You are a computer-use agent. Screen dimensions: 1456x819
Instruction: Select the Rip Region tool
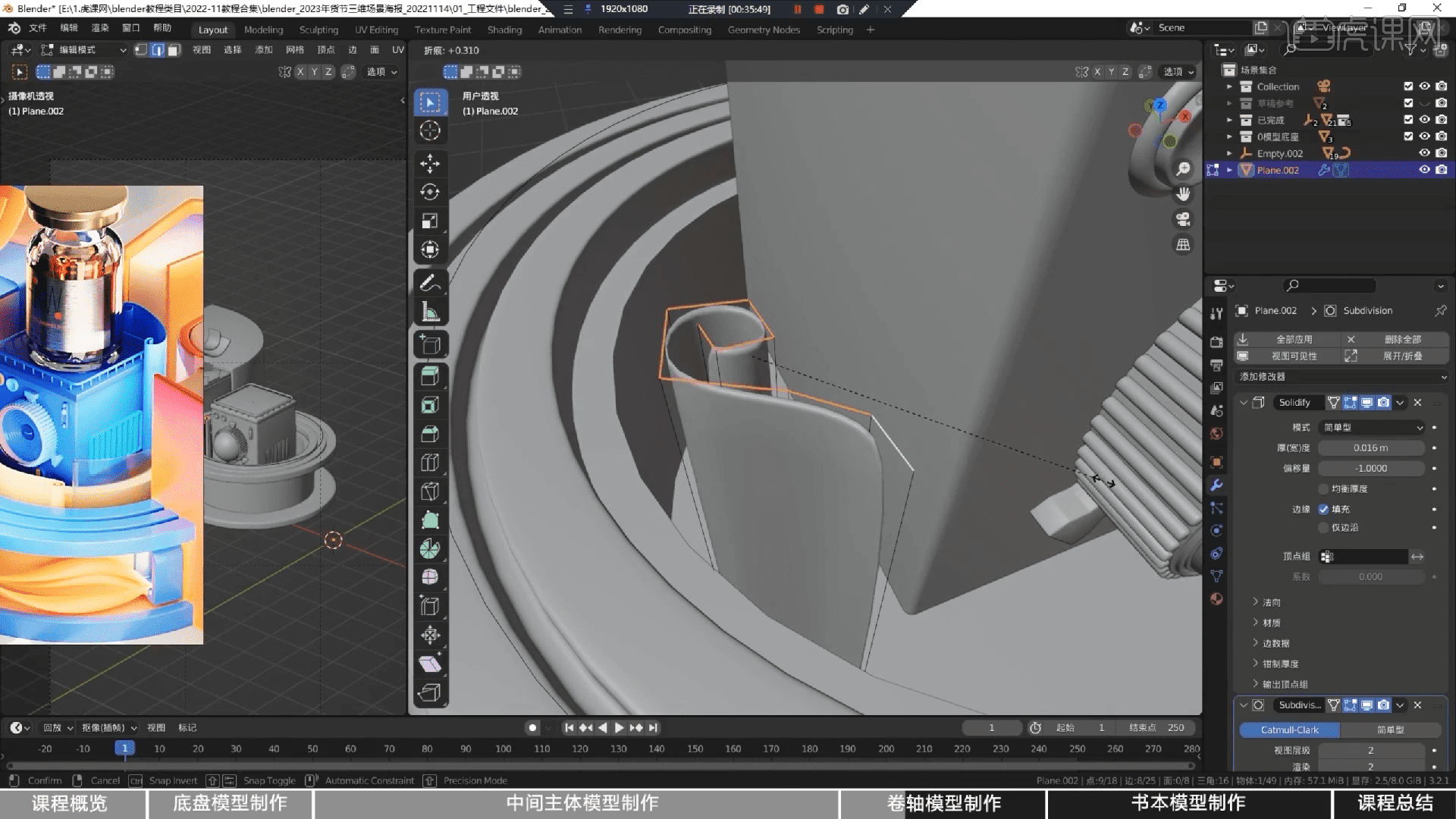[430, 693]
